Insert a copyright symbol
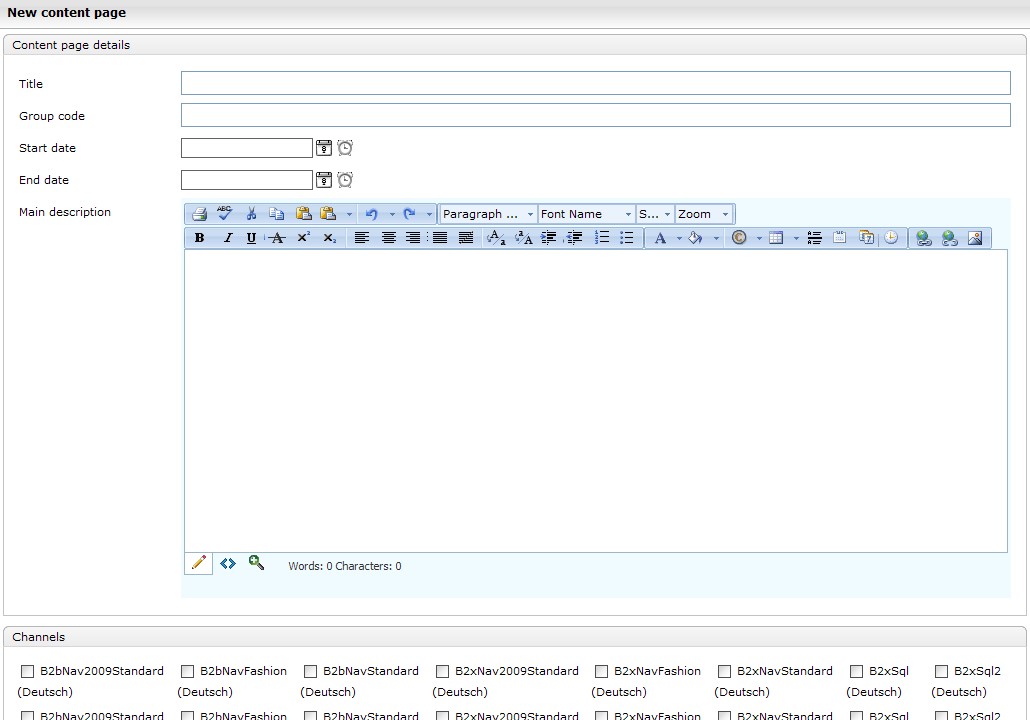 (x=739, y=238)
